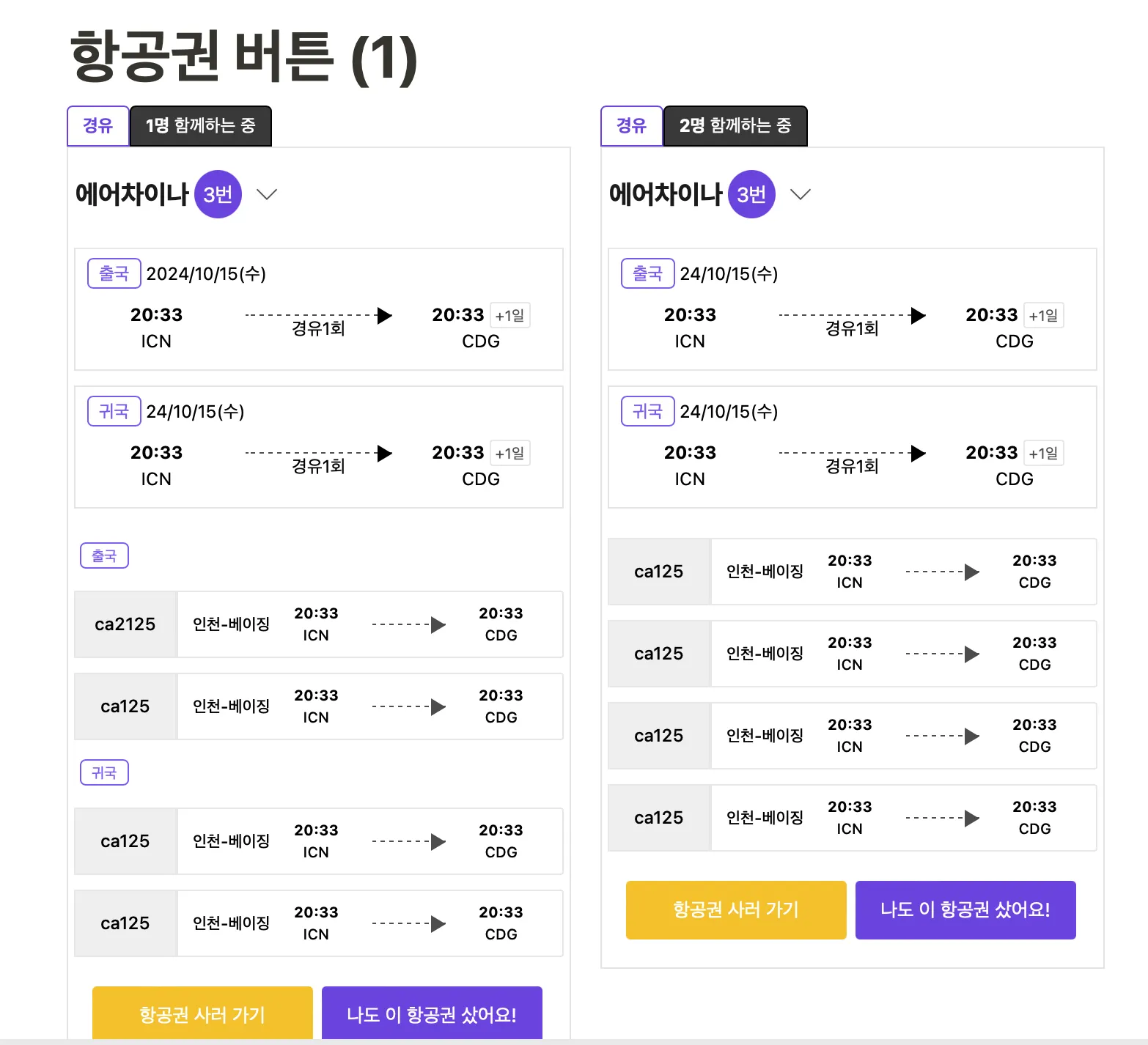1148x1045 pixels.
Task: Click the +1일 badge in left 출국 box
Action: tap(509, 316)
